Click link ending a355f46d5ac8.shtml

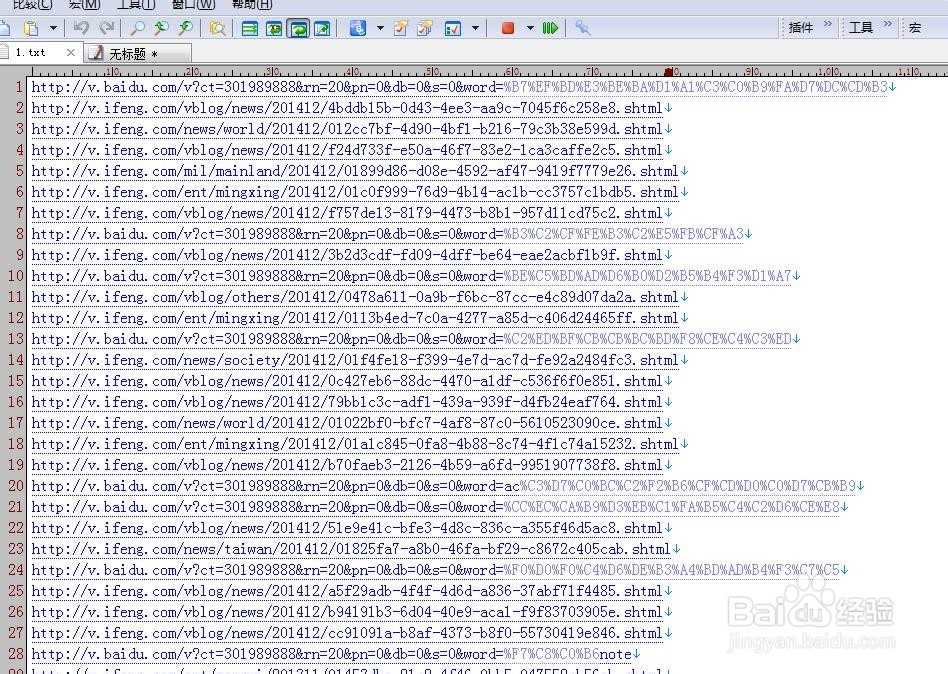(347, 528)
